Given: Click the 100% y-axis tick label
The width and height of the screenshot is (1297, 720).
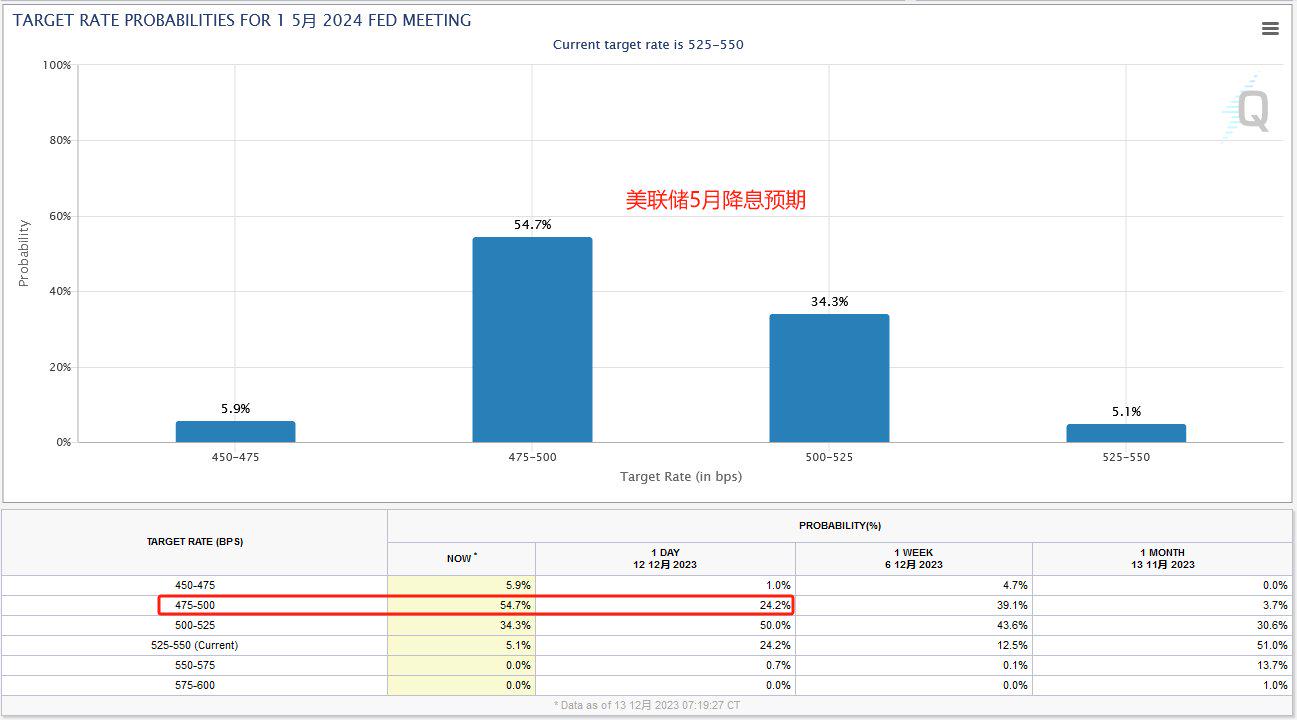Looking at the screenshot, I should point(57,65).
